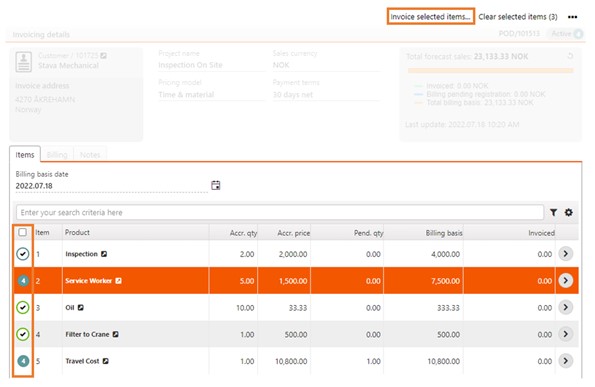Screen dimensions: 595x387
Task: Switch to the Notes tab
Action: [x=90, y=155]
